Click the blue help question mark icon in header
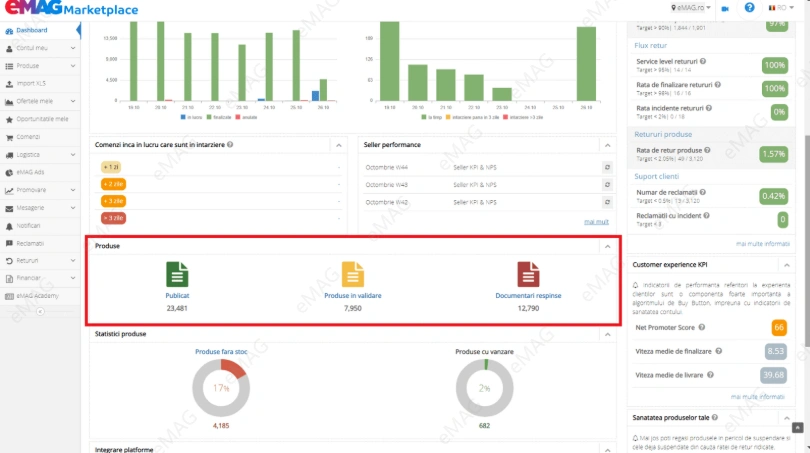 point(750,8)
